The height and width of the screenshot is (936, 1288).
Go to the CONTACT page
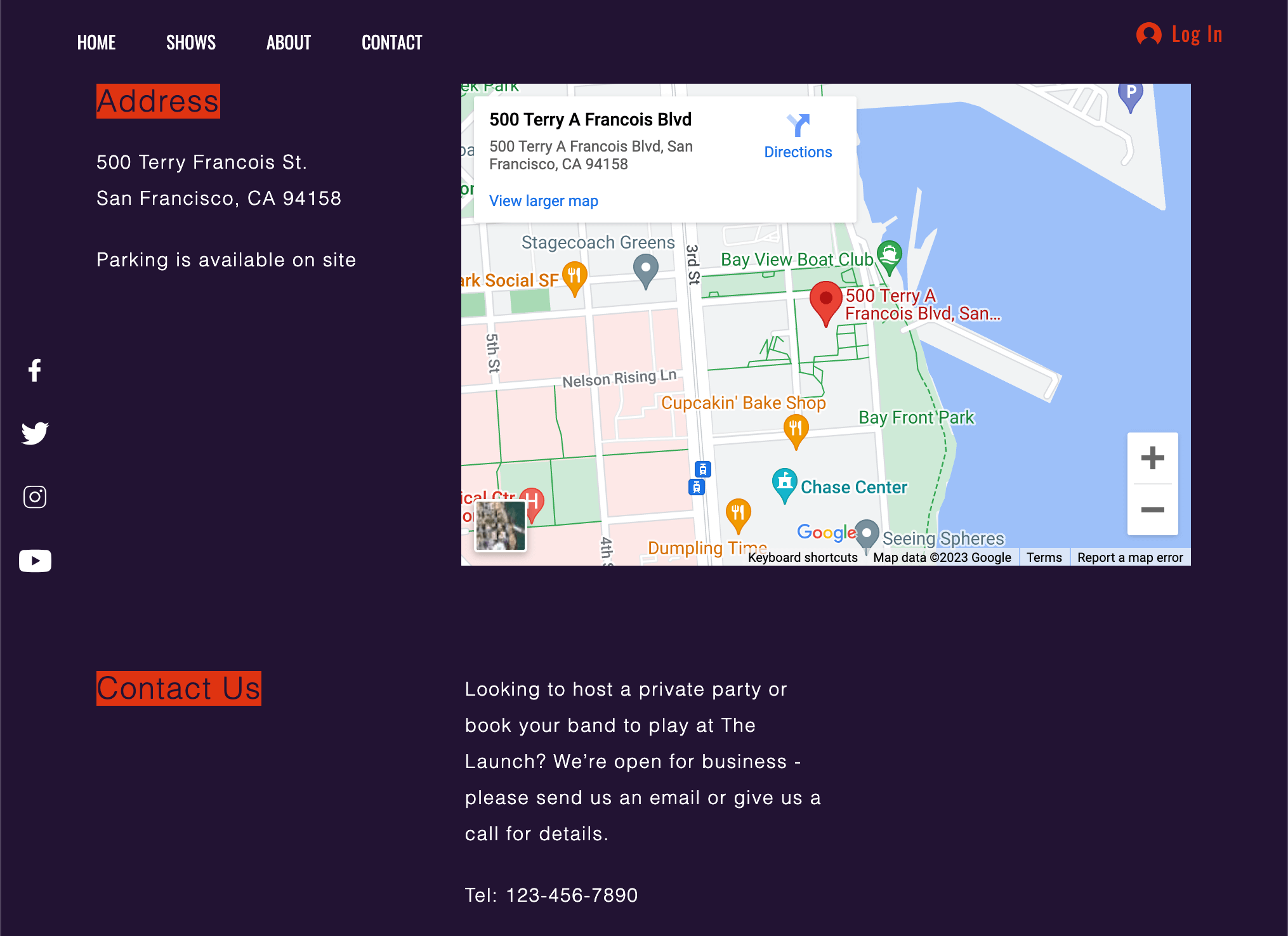click(x=391, y=42)
